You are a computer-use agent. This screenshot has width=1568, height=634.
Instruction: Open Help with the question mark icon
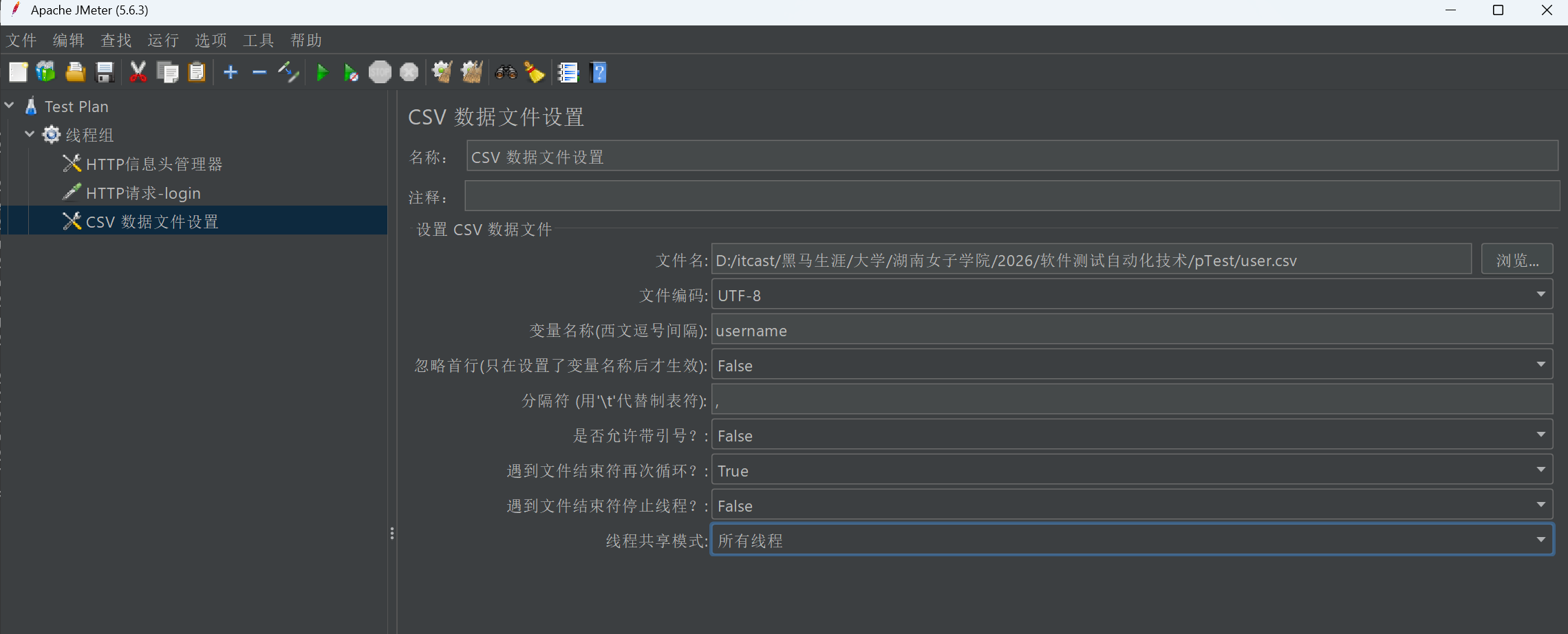(x=599, y=72)
